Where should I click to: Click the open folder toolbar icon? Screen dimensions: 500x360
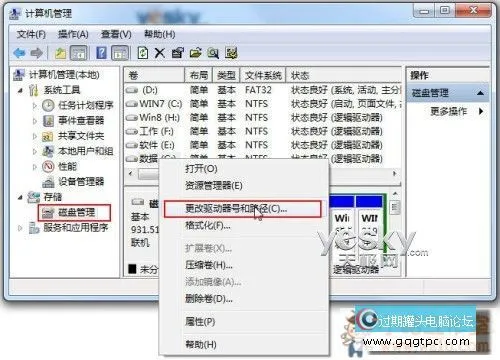[x=196, y=53]
